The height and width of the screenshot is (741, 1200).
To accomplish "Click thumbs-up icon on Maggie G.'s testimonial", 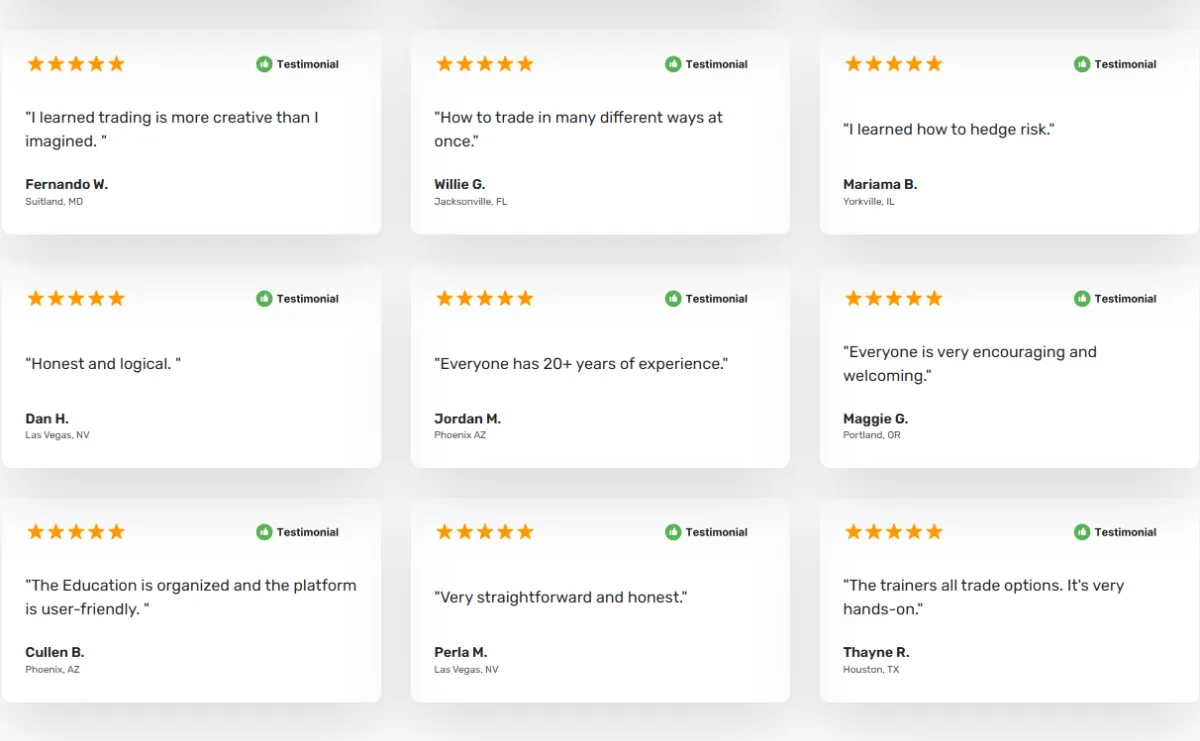I will (1082, 298).
